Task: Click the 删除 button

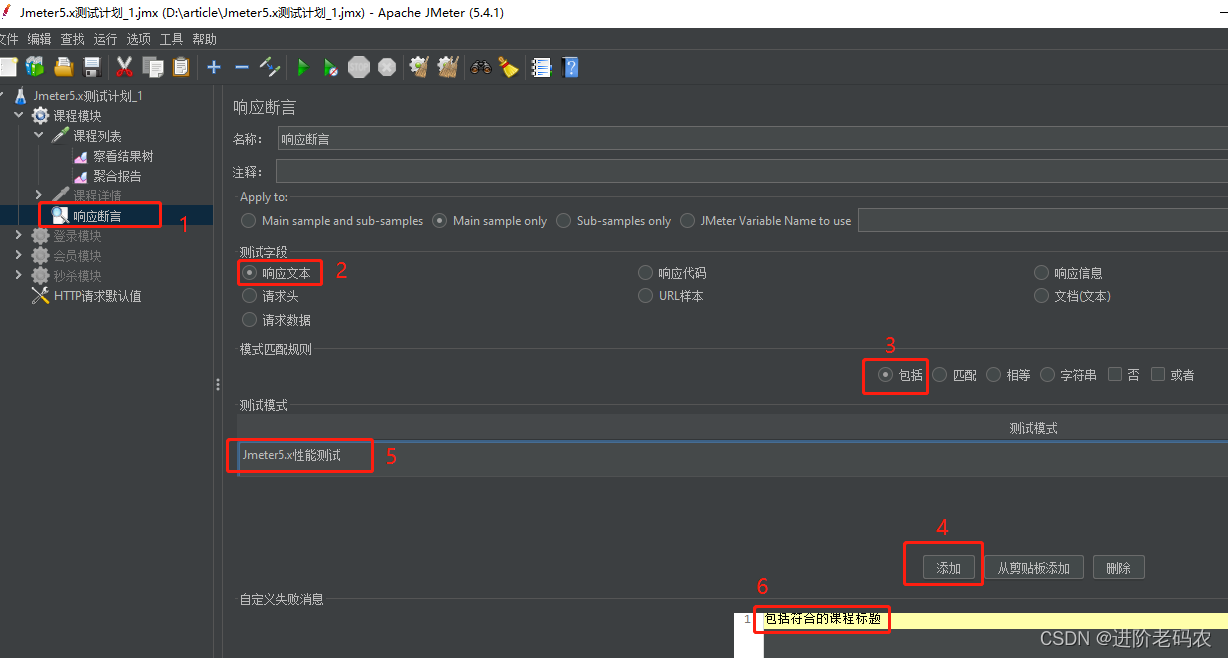Action: click(1118, 568)
